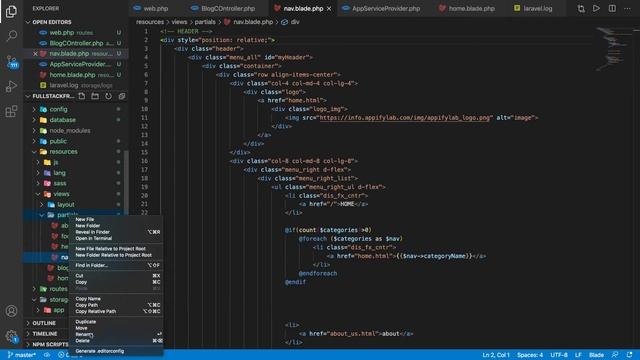Click 'Ln 2, Col 1' in the status bar
This screenshot has height=360, width=640.
point(496,355)
